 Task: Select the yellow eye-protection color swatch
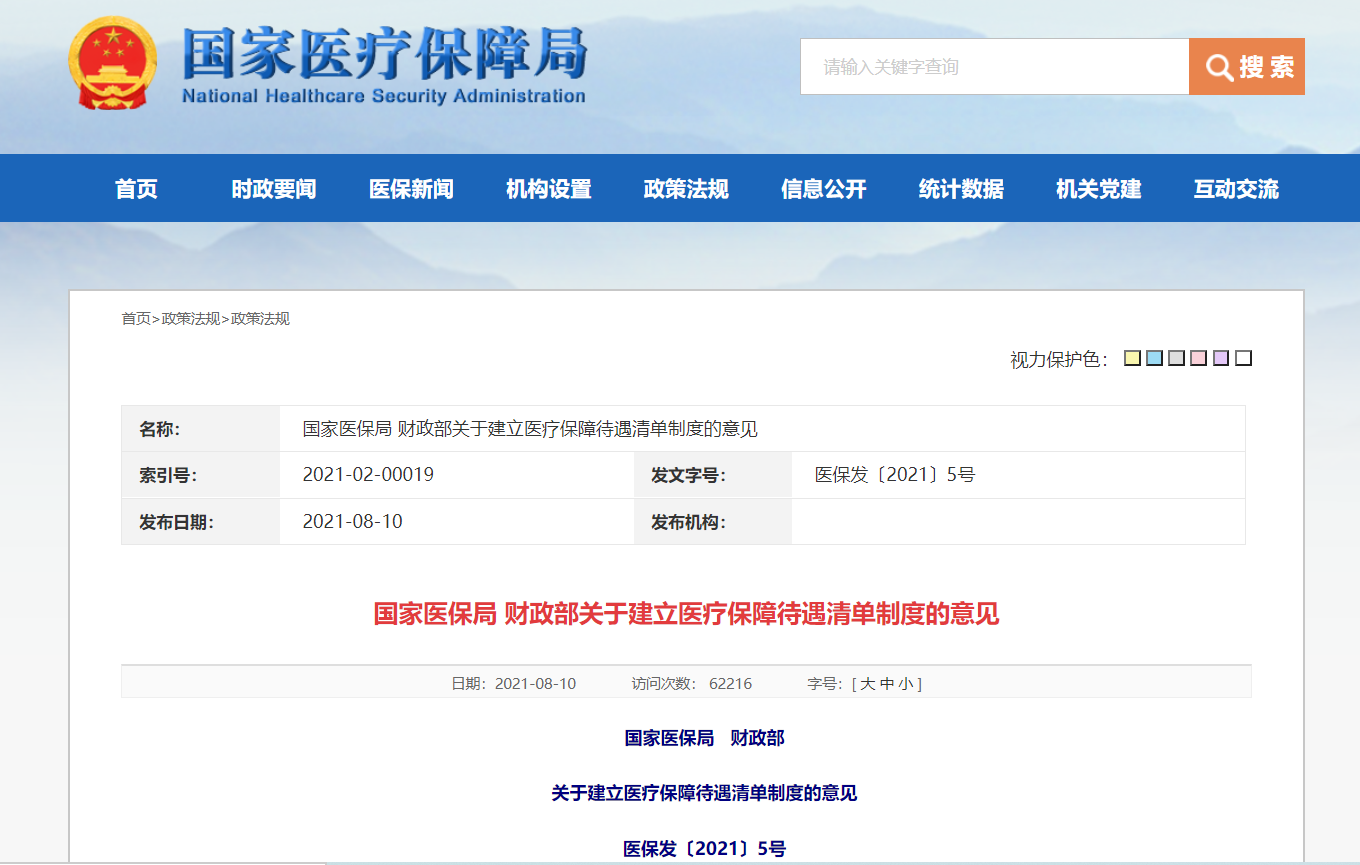(x=1132, y=358)
